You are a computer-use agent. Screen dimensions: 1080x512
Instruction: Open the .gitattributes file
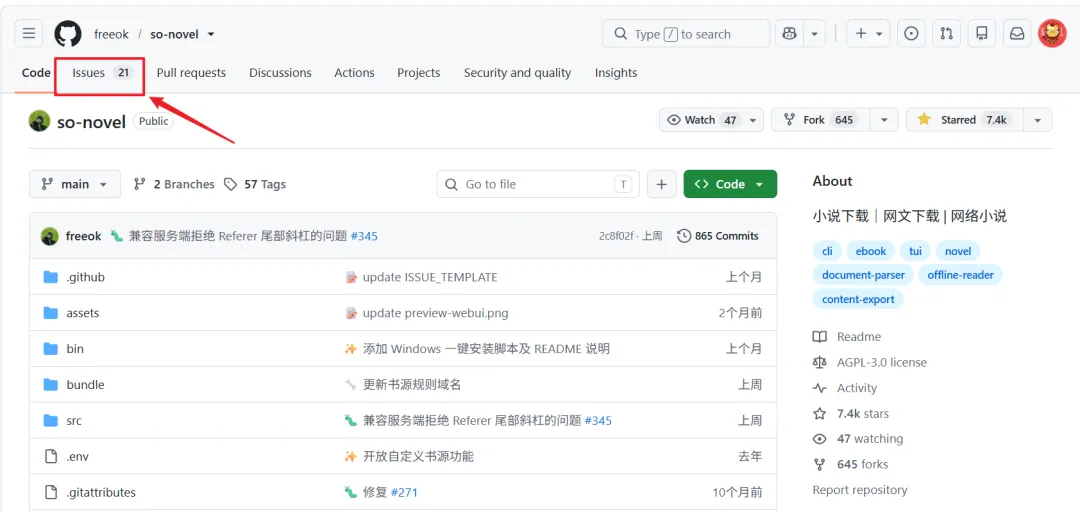point(101,492)
